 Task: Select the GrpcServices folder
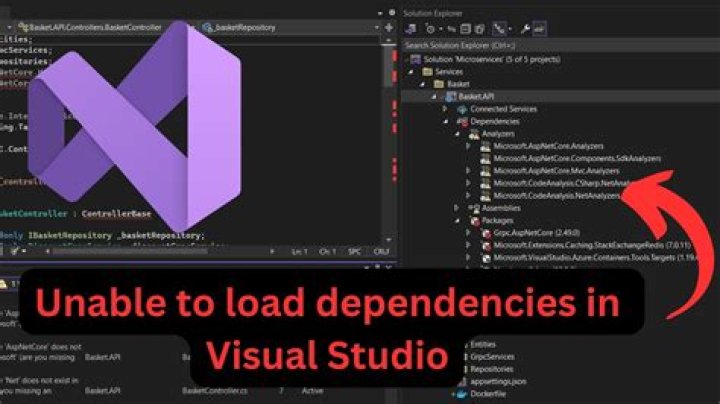[492, 357]
